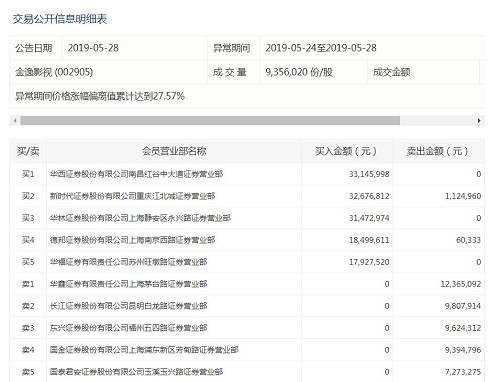Select the deviation note reaching 27.57%

click(100, 96)
